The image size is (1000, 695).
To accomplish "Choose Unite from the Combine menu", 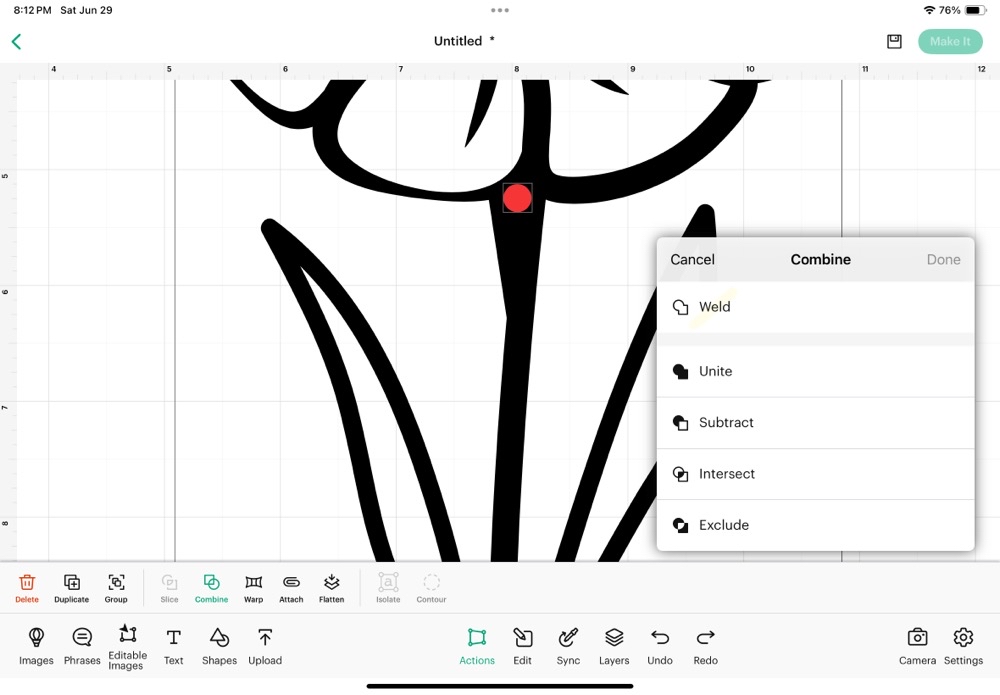I will pos(816,371).
